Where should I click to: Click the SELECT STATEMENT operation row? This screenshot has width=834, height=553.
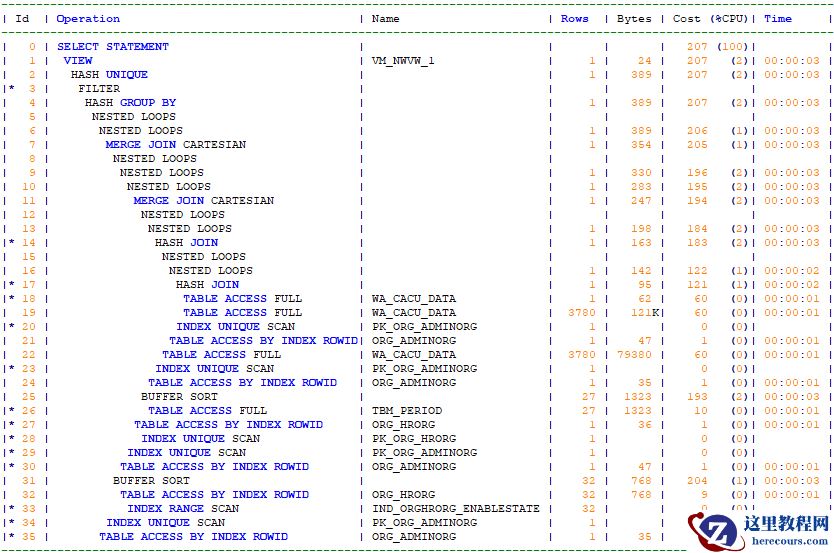(x=112, y=47)
